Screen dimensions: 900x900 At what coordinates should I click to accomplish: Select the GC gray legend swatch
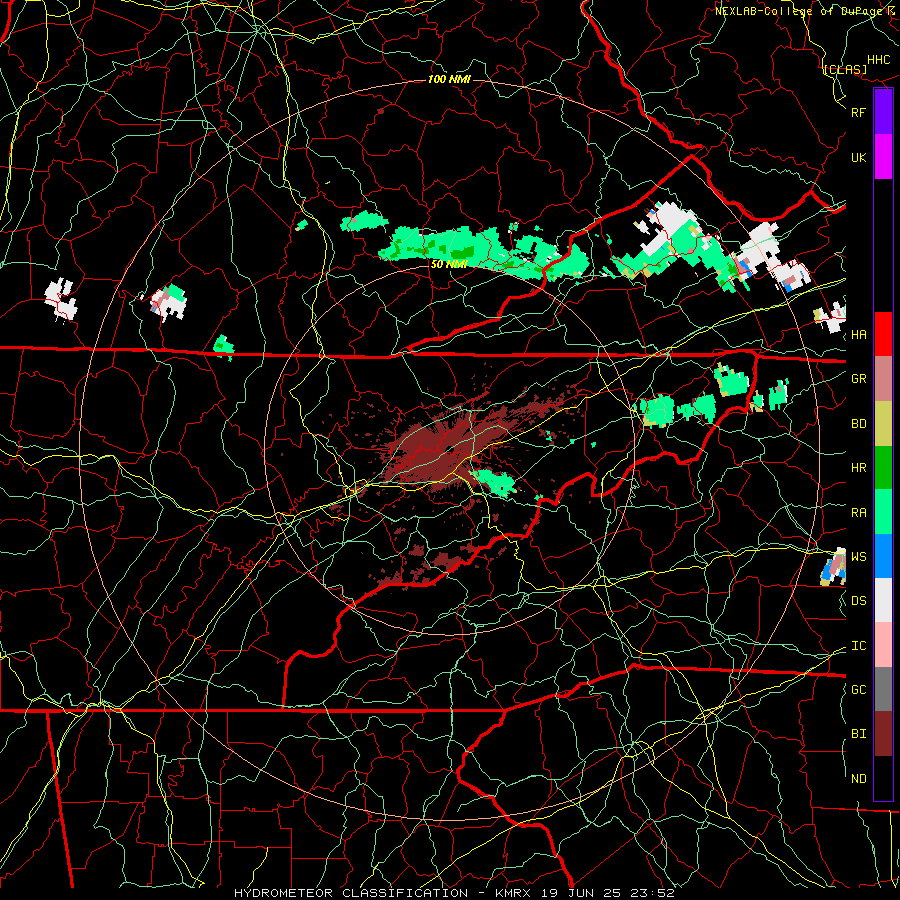click(883, 689)
